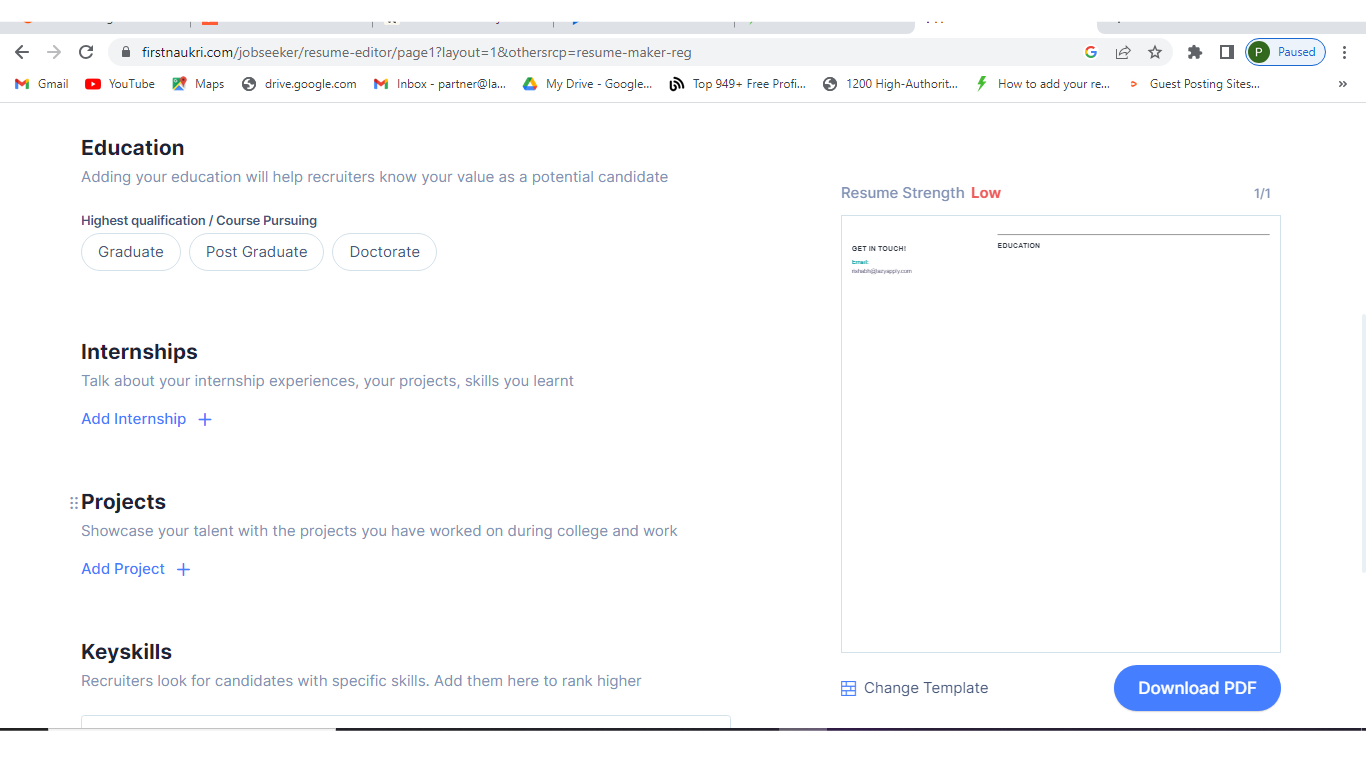Open the Gmail bookmark
The image size is (1366, 768).
coord(42,84)
